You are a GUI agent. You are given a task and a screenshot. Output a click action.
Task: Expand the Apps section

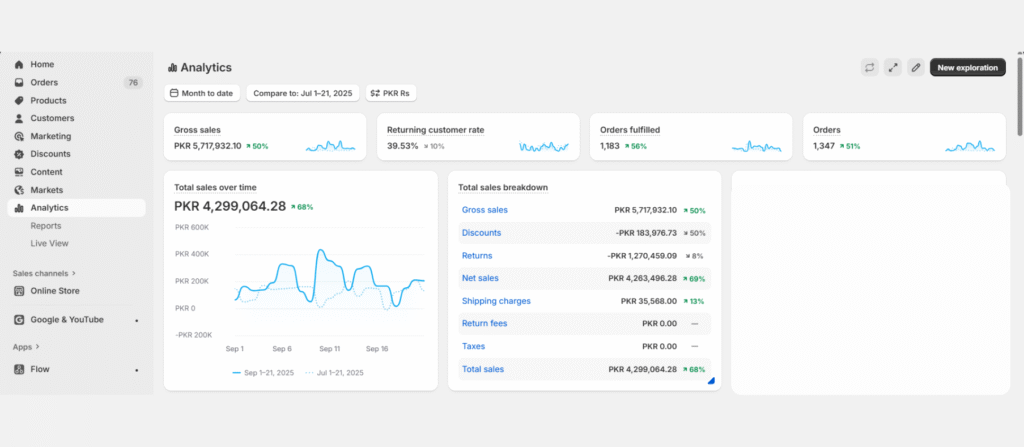[x=26, y=347]
